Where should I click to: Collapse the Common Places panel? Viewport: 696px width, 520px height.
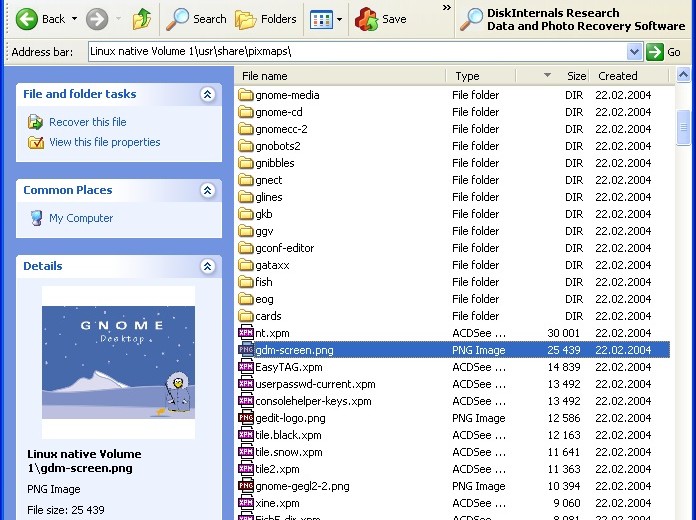(x=207, y=190)
